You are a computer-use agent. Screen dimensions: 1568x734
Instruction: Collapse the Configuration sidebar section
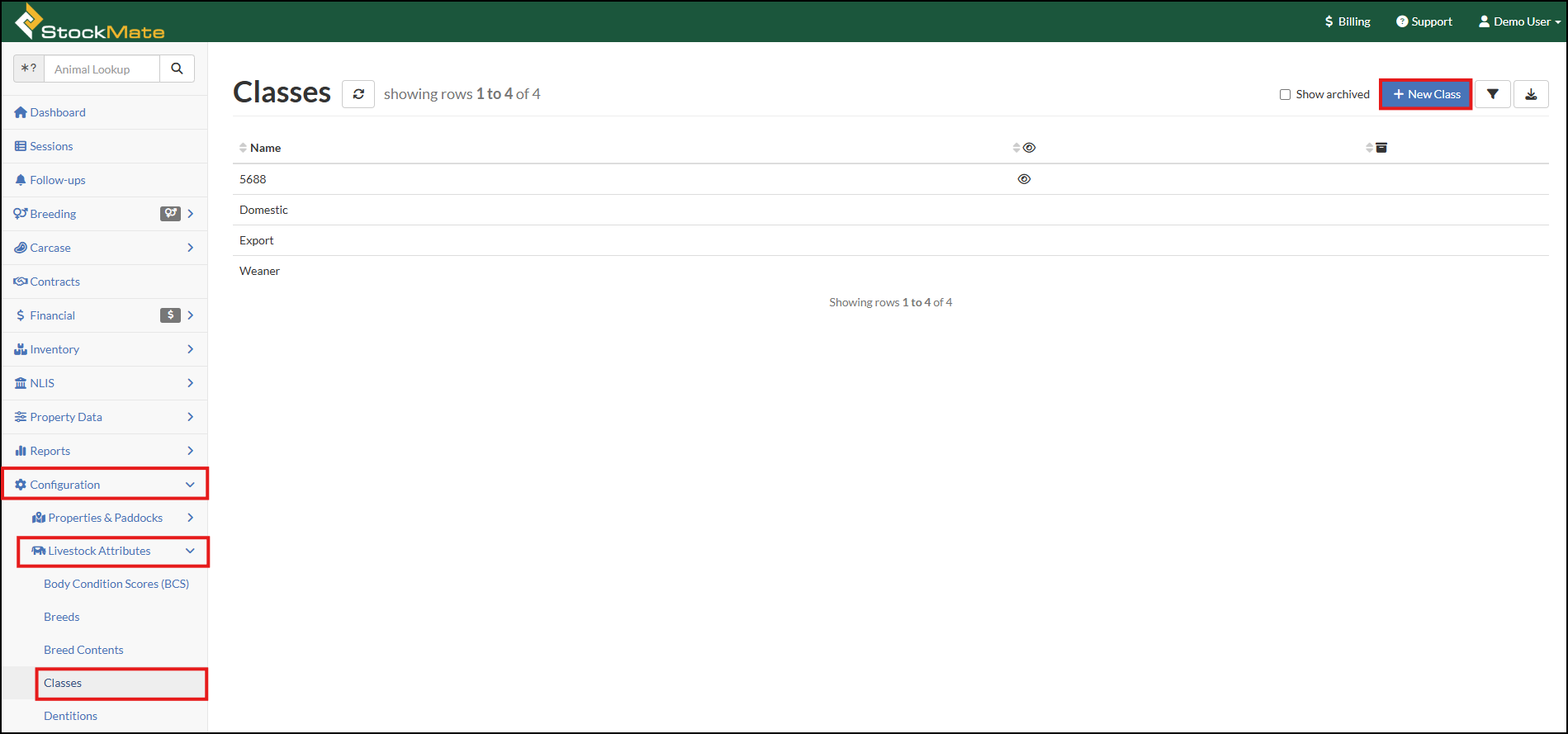[105, 485]
